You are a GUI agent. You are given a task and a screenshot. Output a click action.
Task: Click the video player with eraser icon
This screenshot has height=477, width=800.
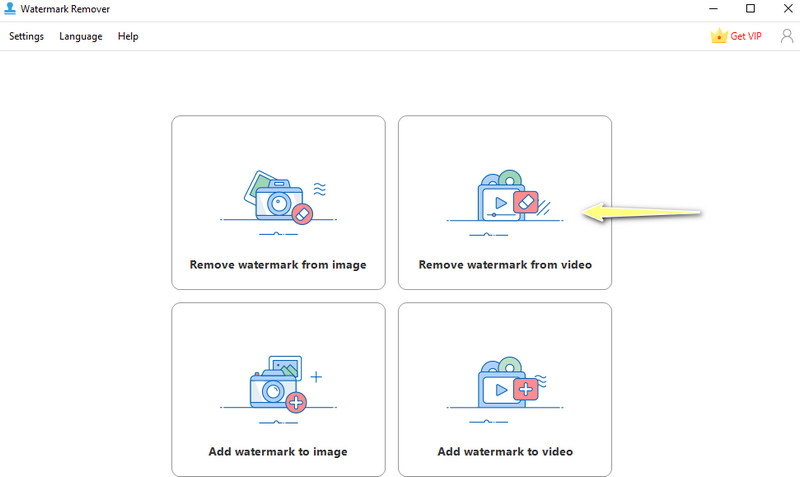[x=506, y=196]
